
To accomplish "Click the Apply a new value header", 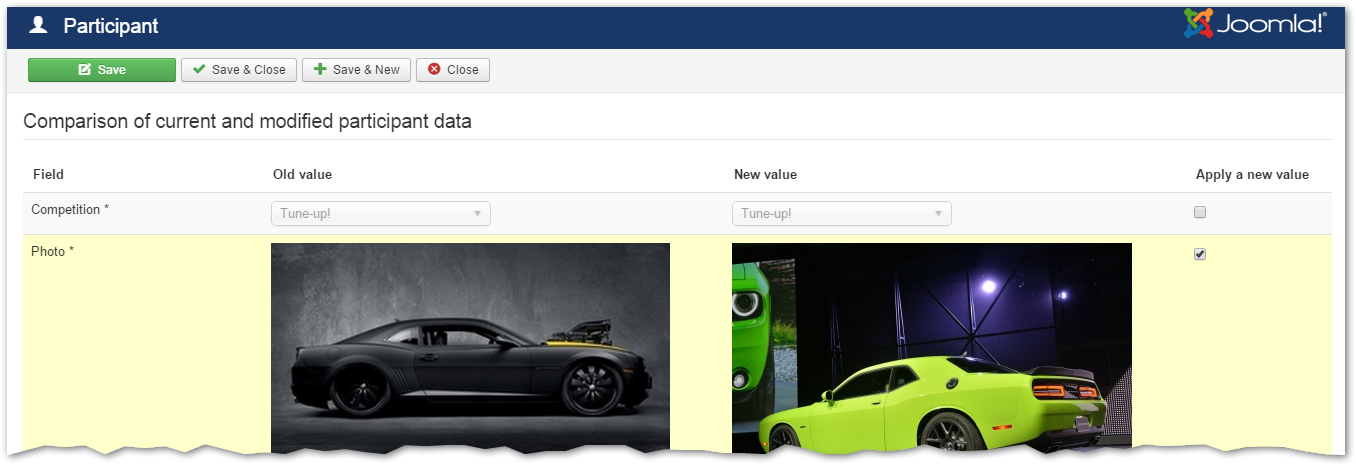I will click(x=1251, y=175).
